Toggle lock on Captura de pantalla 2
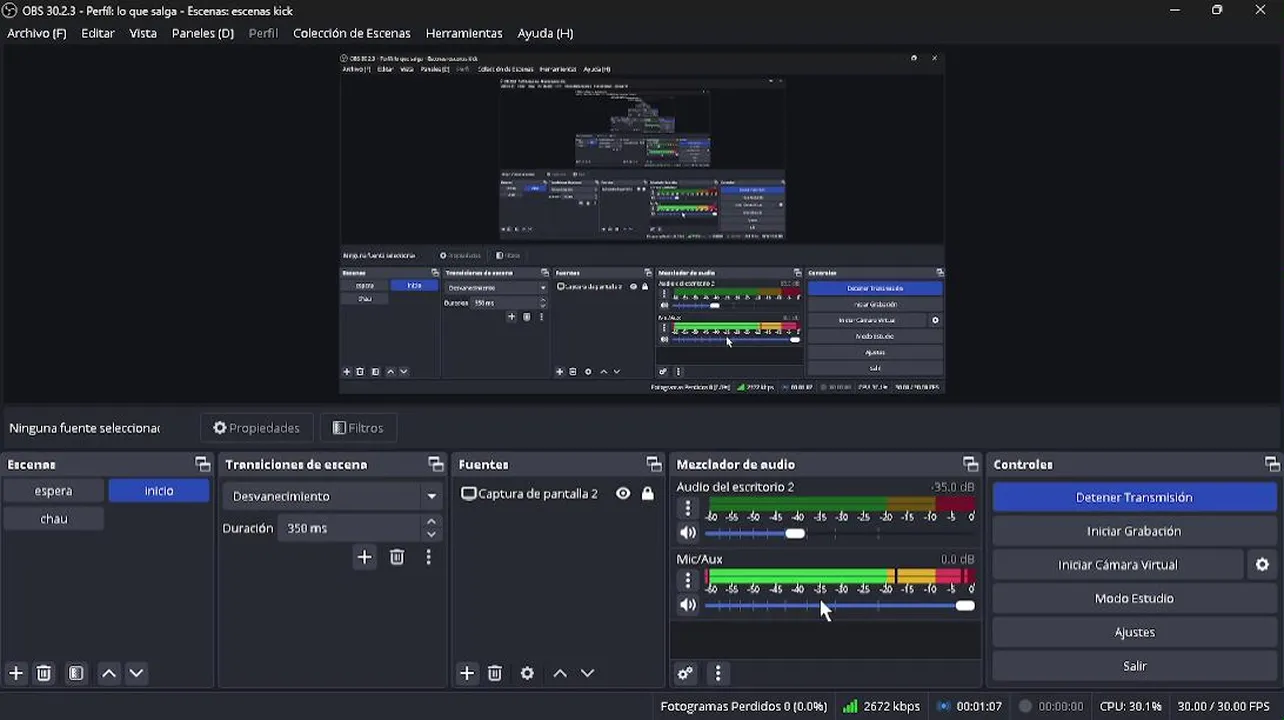This screenshot has width=1284, height=720. tap(648, 494)
